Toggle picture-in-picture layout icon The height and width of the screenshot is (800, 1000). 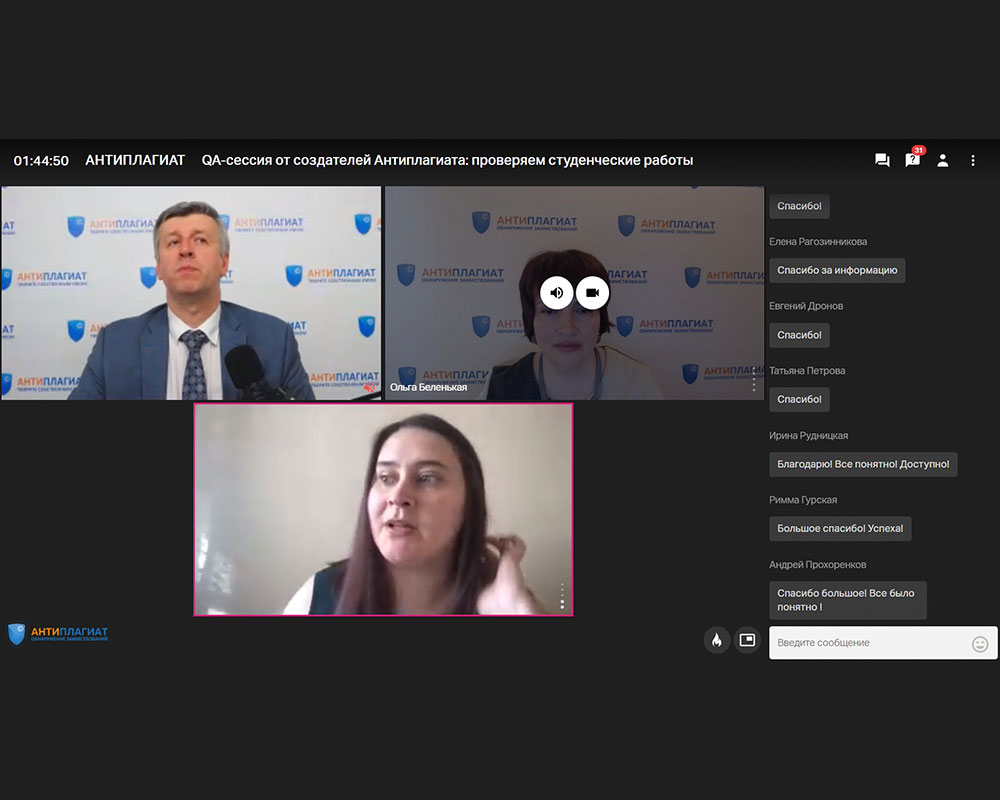pyautogui.click(x=747, y=640)
